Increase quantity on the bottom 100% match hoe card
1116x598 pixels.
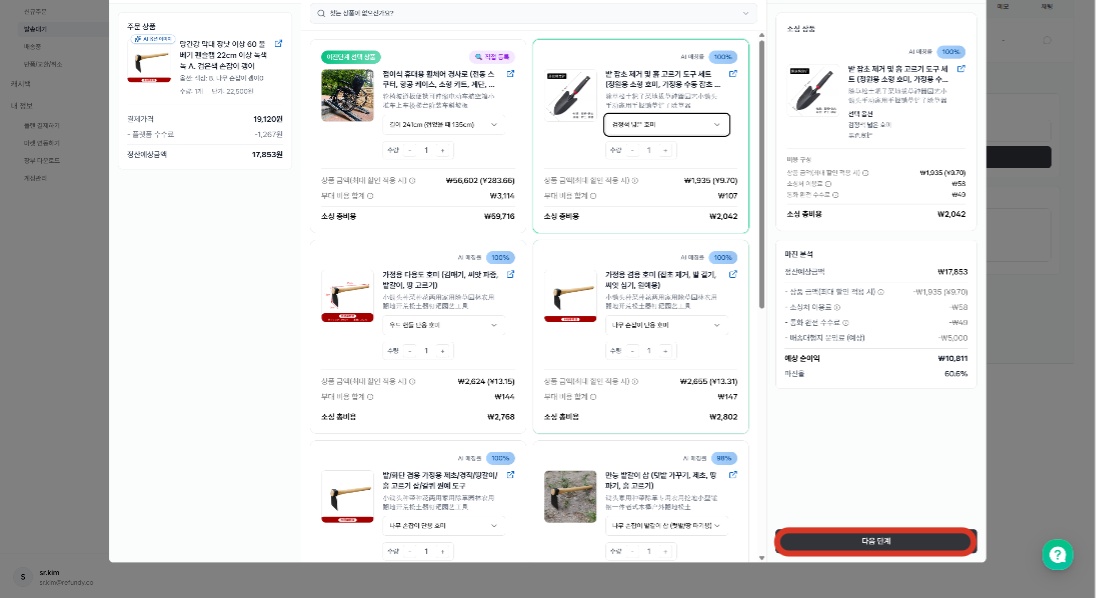tap(443, 552)
